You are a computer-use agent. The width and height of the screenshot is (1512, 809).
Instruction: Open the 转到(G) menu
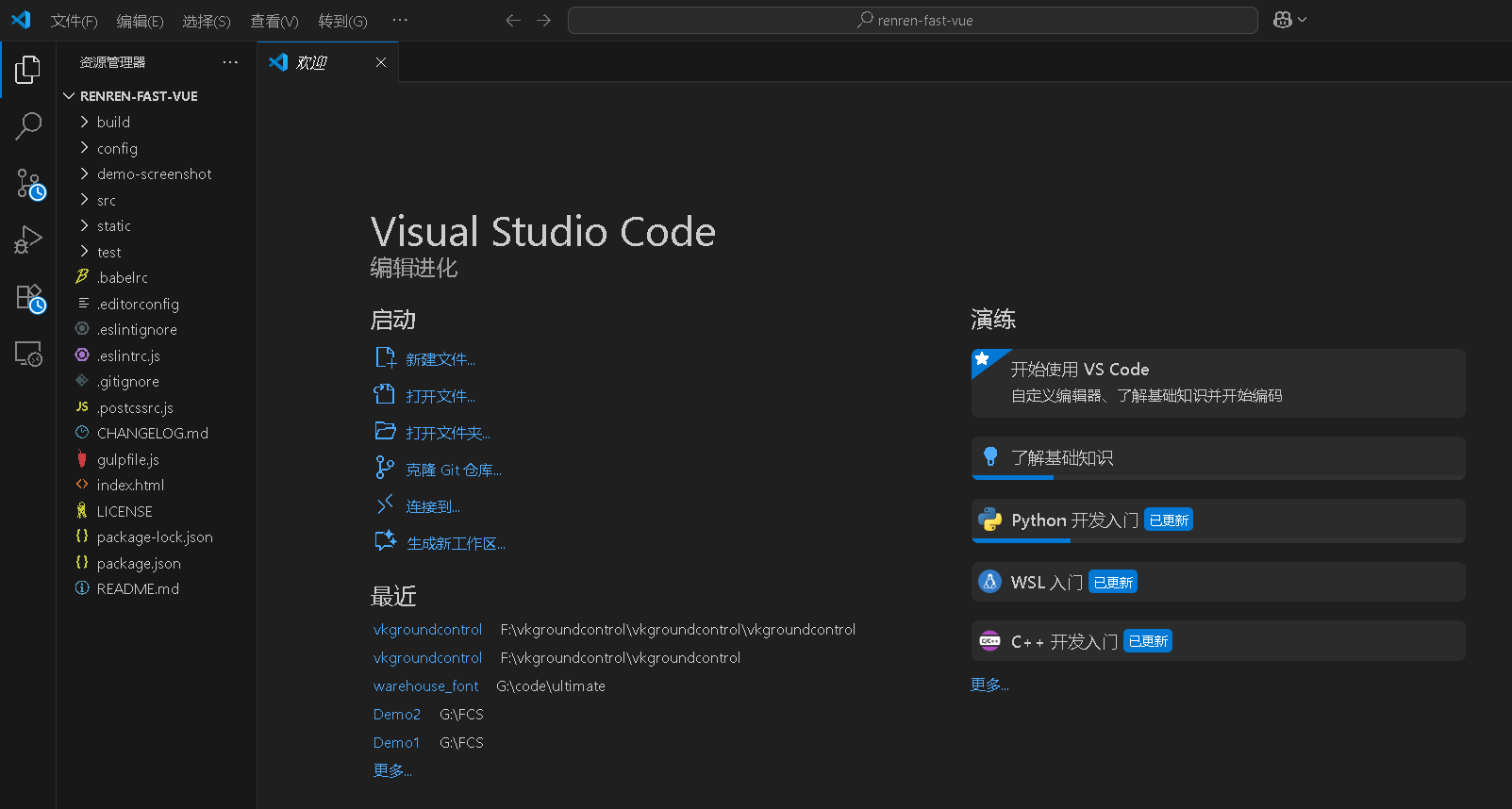point(342,21)
